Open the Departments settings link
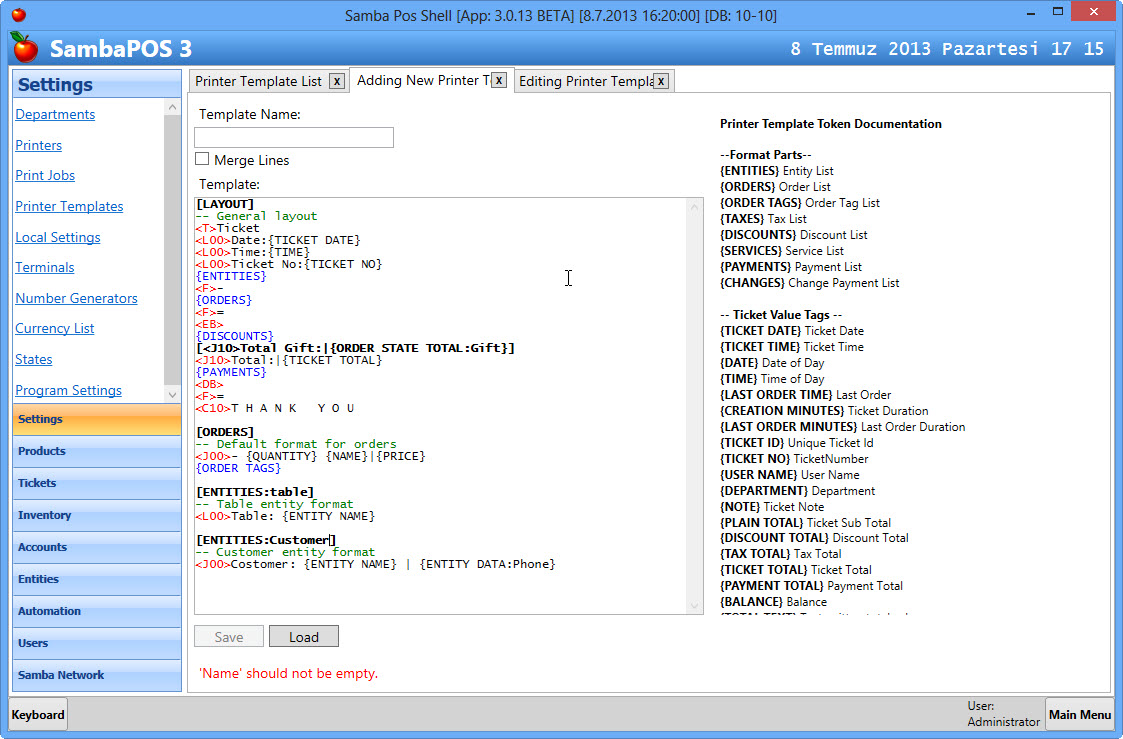 (55, 115)
